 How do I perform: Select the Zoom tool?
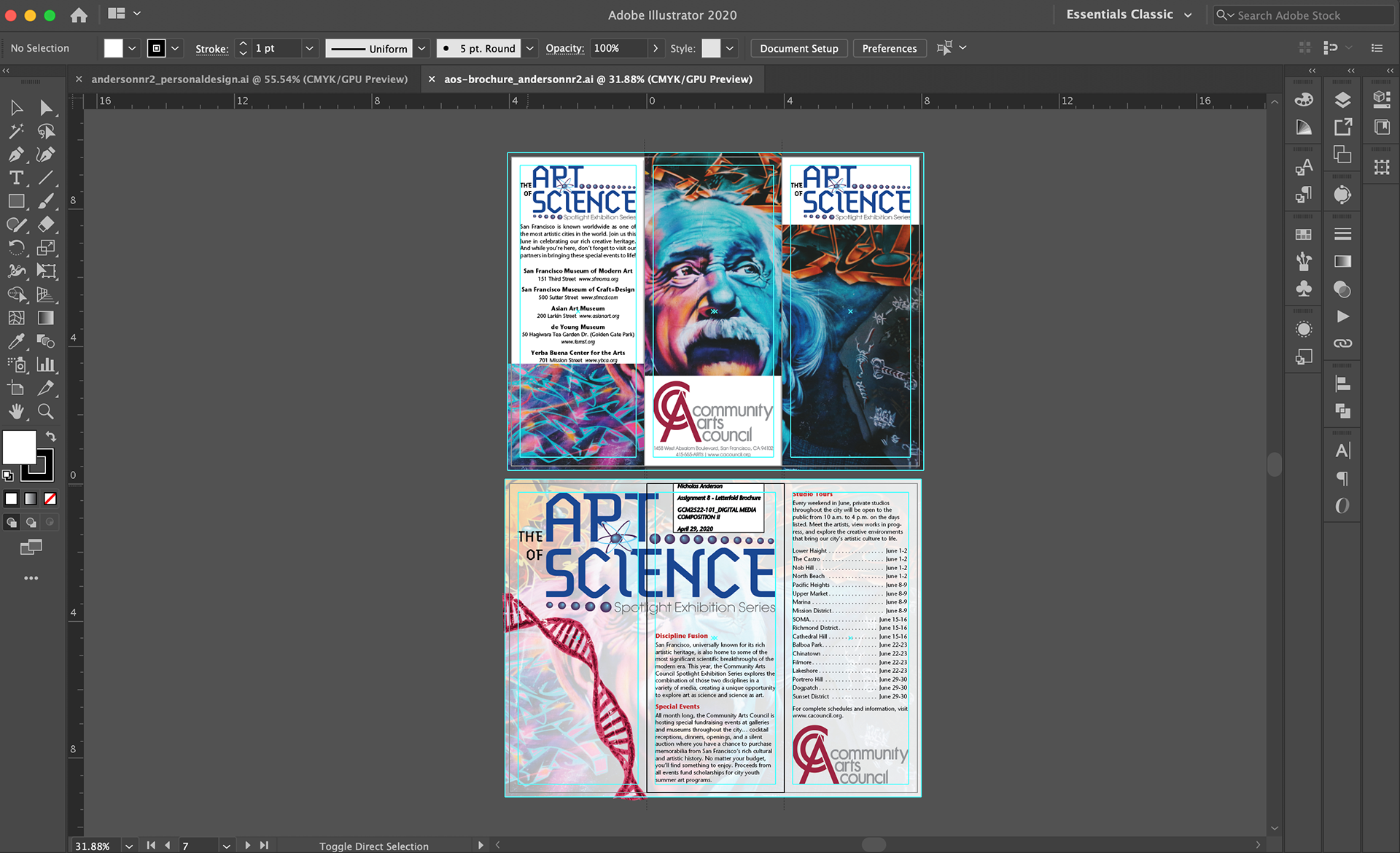pyautogui.click(x=45, y=411)
